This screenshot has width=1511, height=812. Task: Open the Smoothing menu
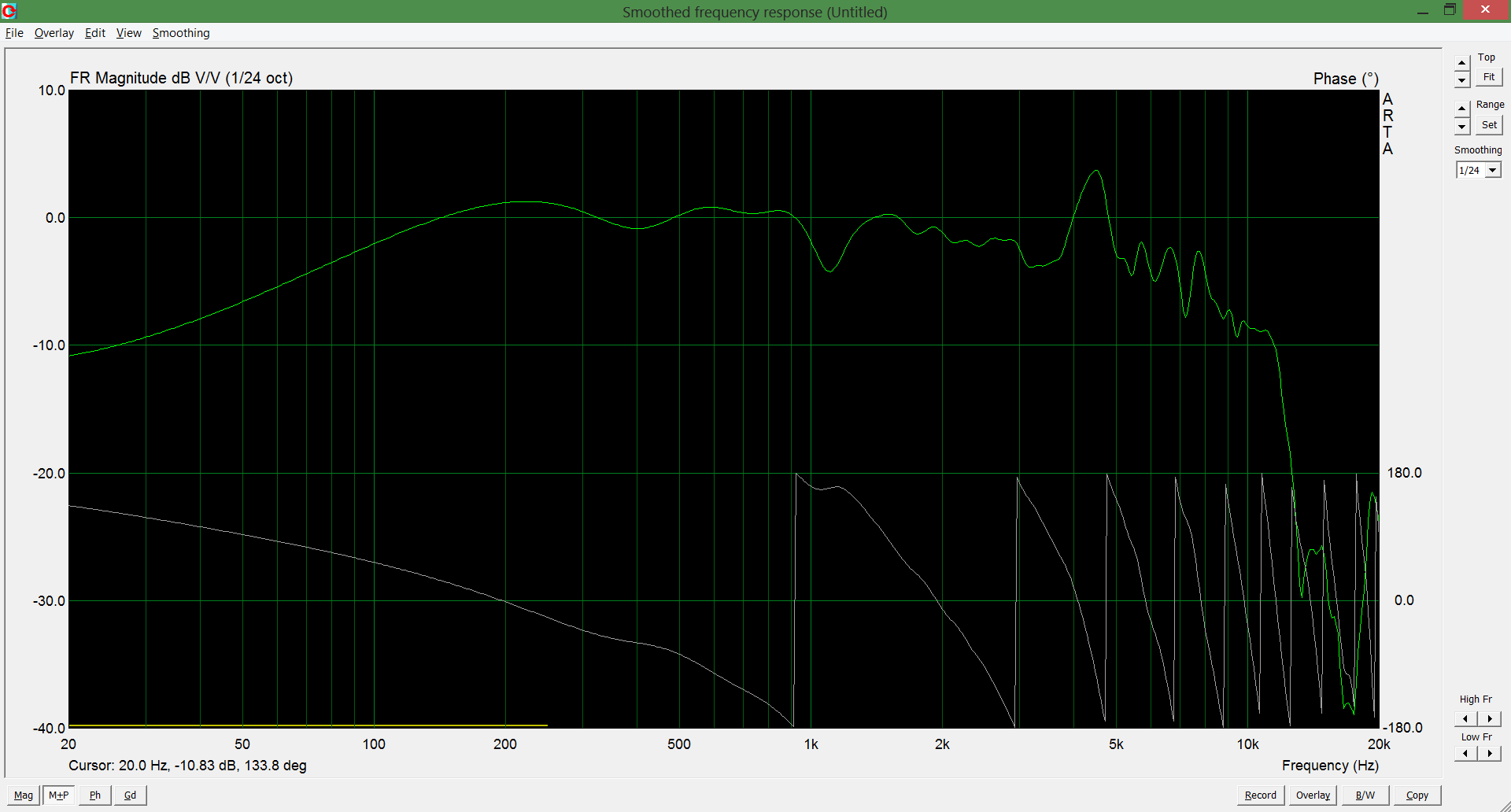point(181,33)
